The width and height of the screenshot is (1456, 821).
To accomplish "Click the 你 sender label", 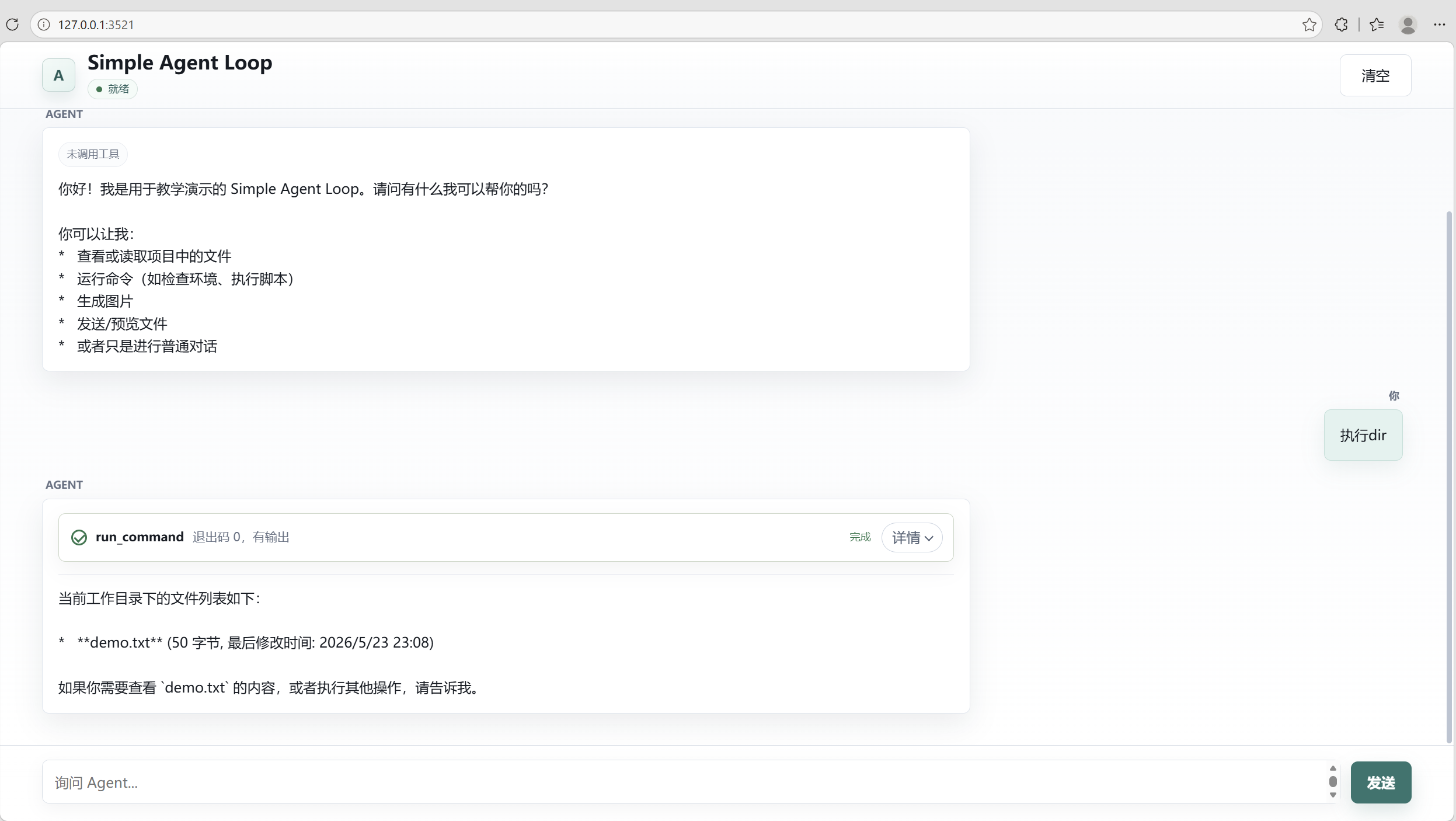I will click(1394, 396).
